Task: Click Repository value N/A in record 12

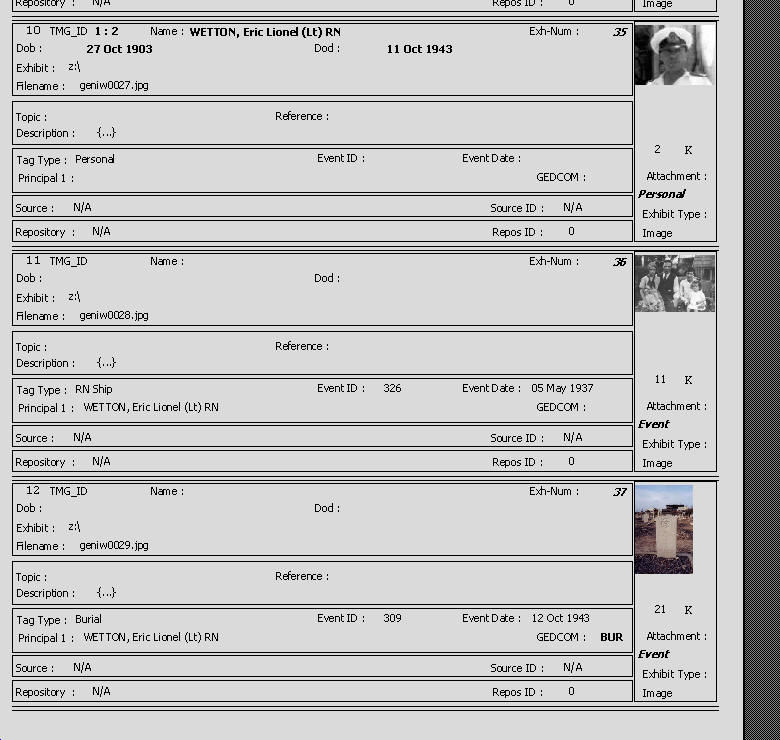Action: click(101, 691)
